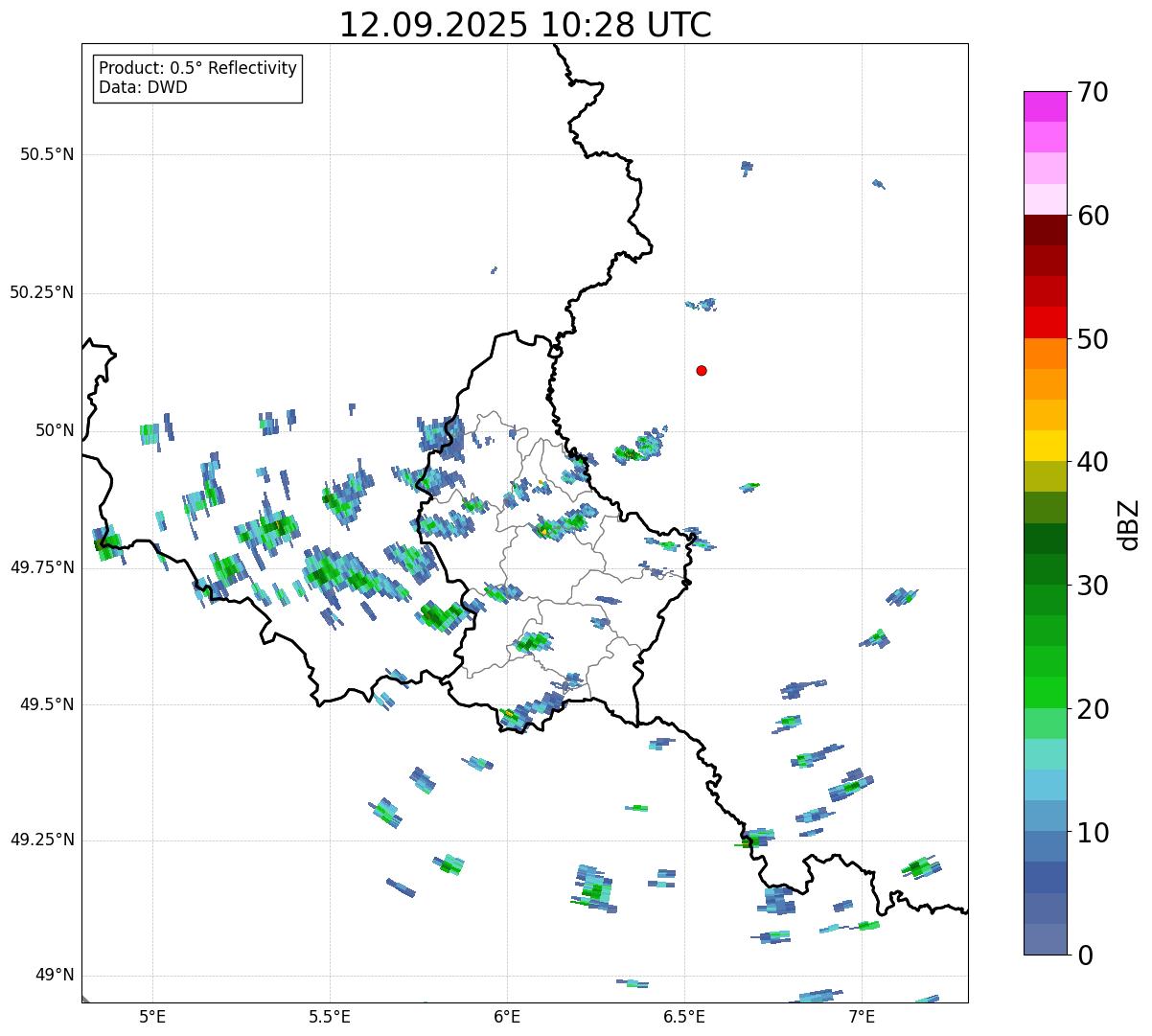The image size is (1152, 1036).
Task: Click the timestamp title 12.09.2025 10:28 UTC
Action: 525,25
